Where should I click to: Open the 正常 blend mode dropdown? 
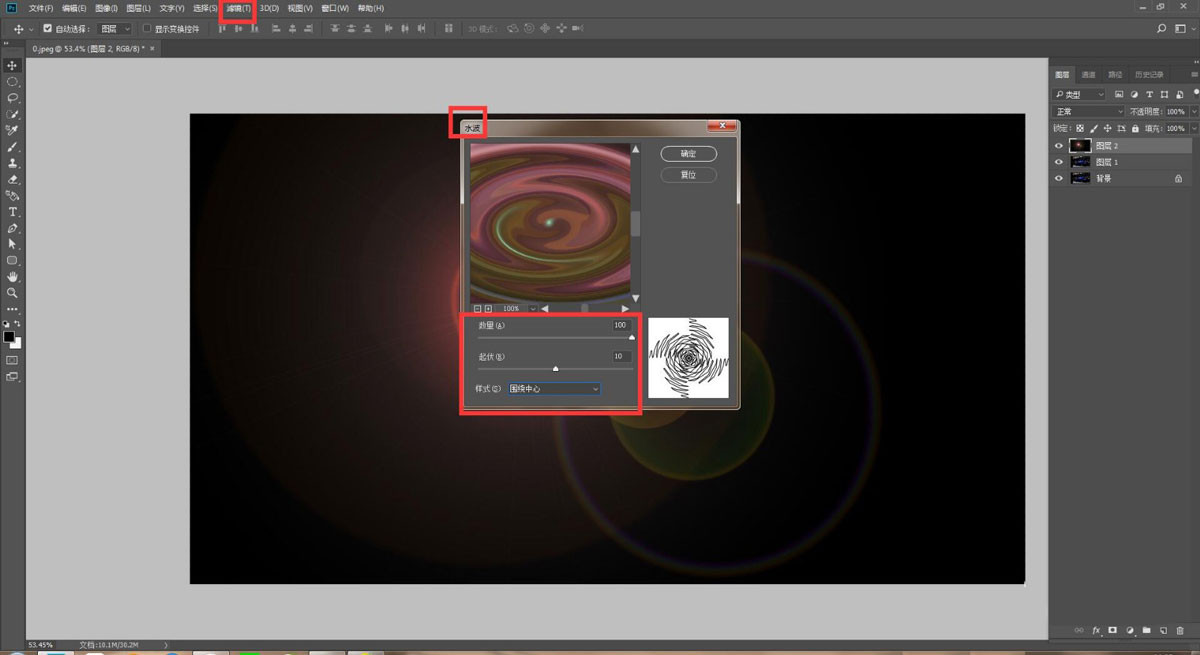[x=1088, y=111]
